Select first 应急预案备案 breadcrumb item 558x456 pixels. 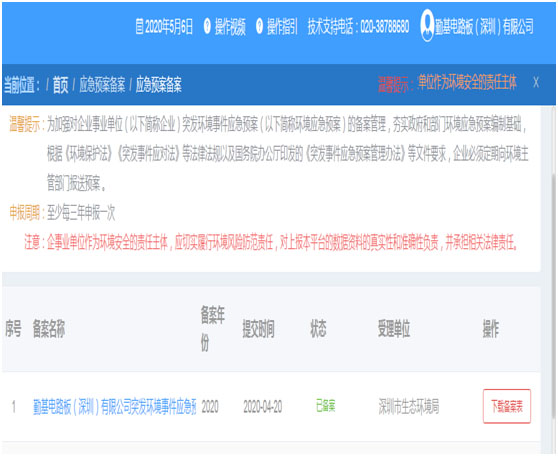click(102, 85)
